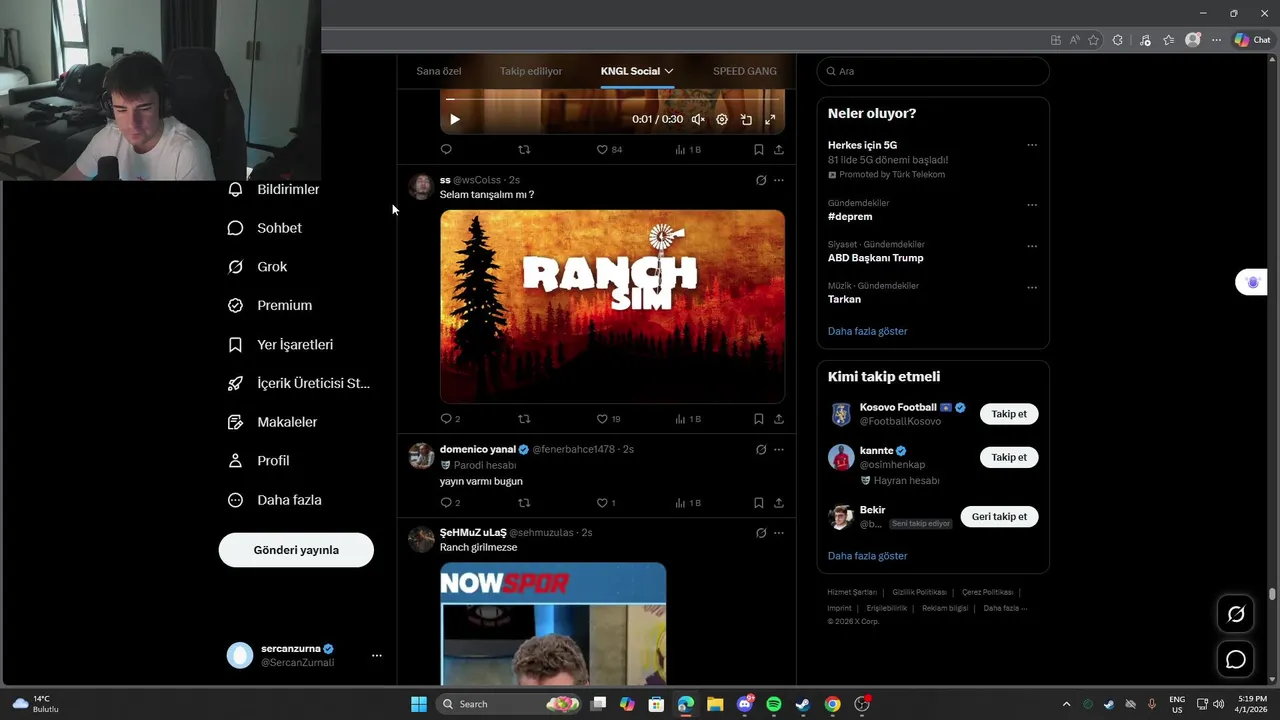This screenshot has width=1280, height=720.
Task: Click Daha fazla göster under trends
Action: 867,331
